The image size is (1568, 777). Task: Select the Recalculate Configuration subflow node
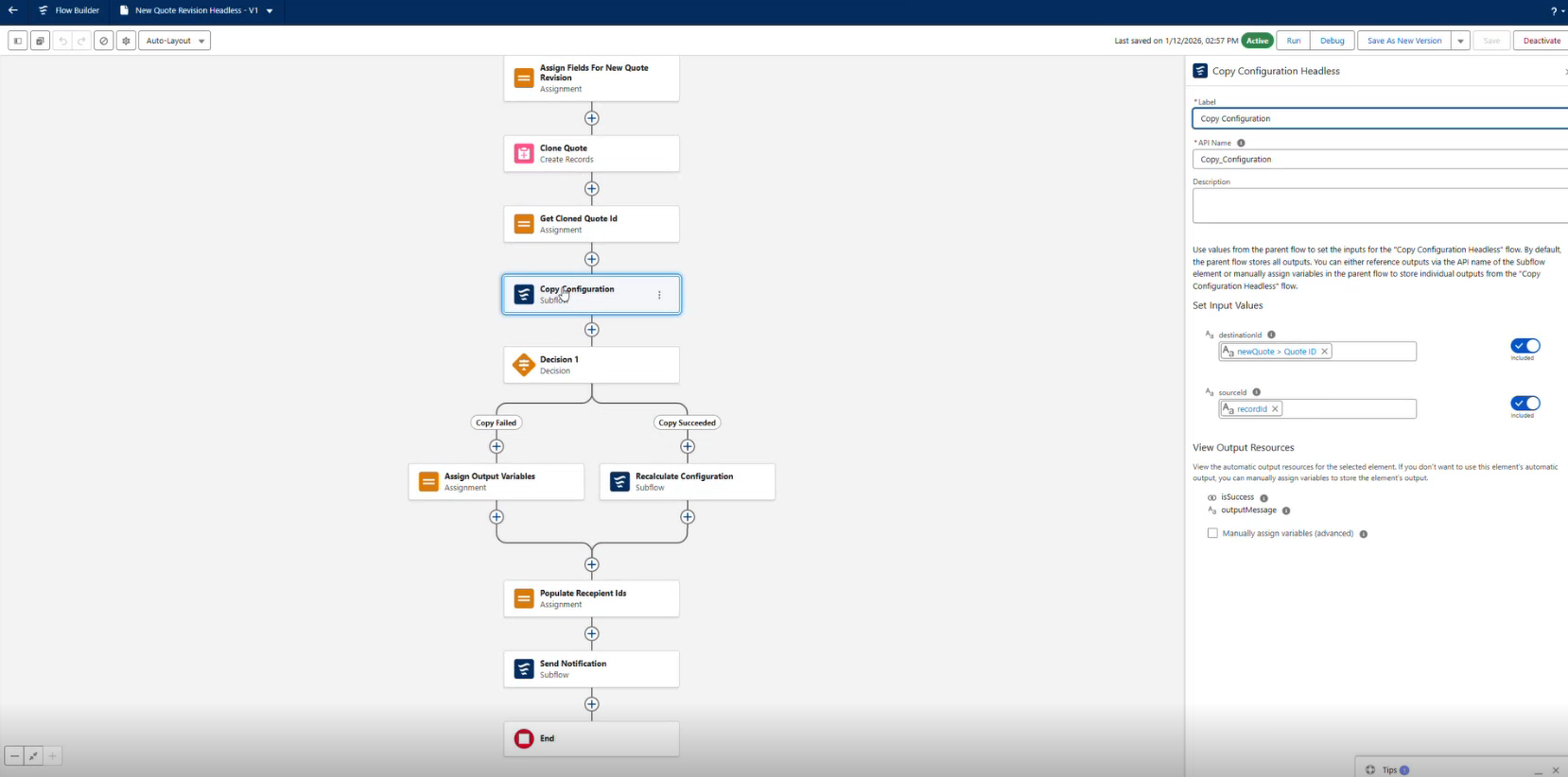point(688,482)
